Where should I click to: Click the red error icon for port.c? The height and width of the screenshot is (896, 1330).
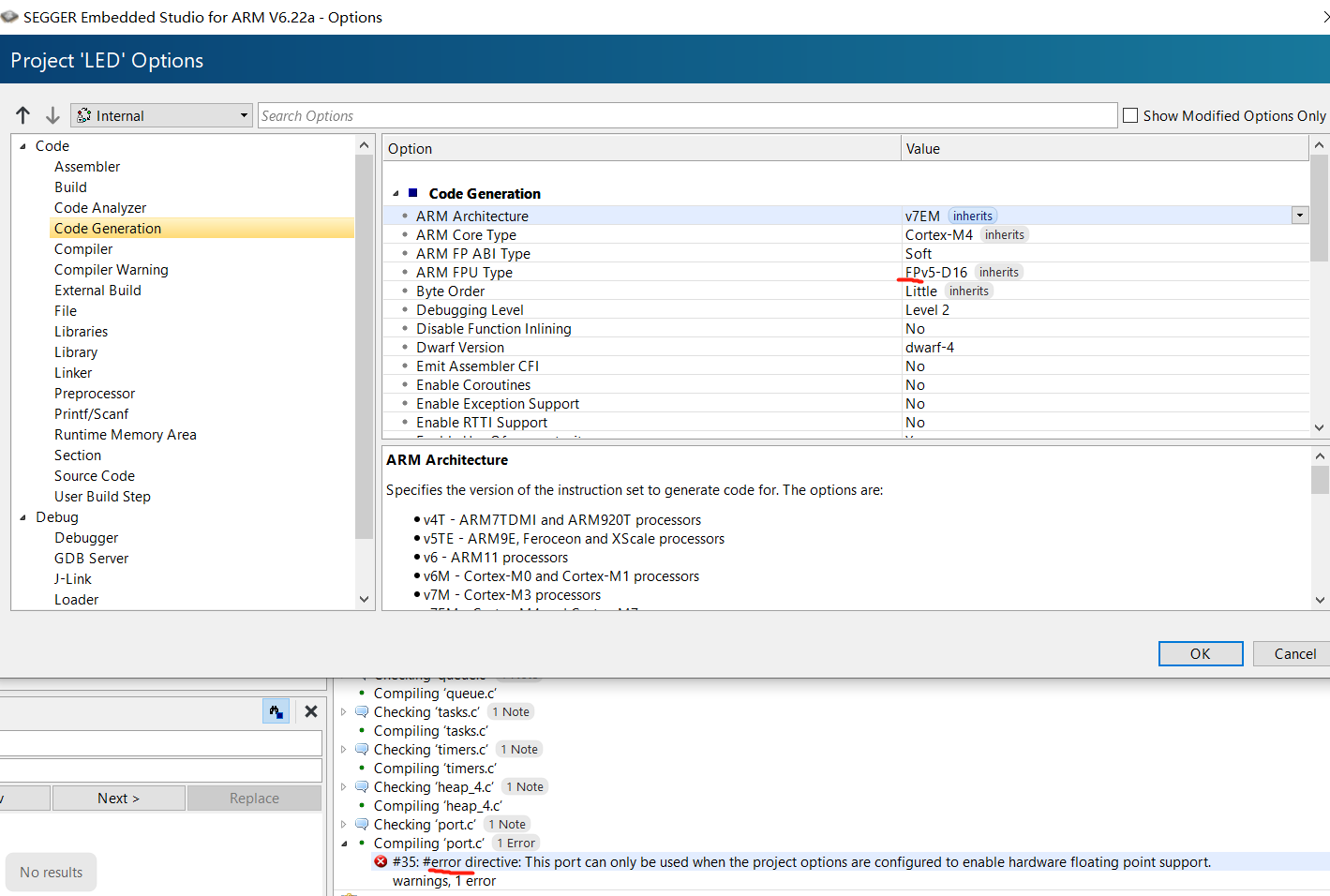tap(381, 861)
